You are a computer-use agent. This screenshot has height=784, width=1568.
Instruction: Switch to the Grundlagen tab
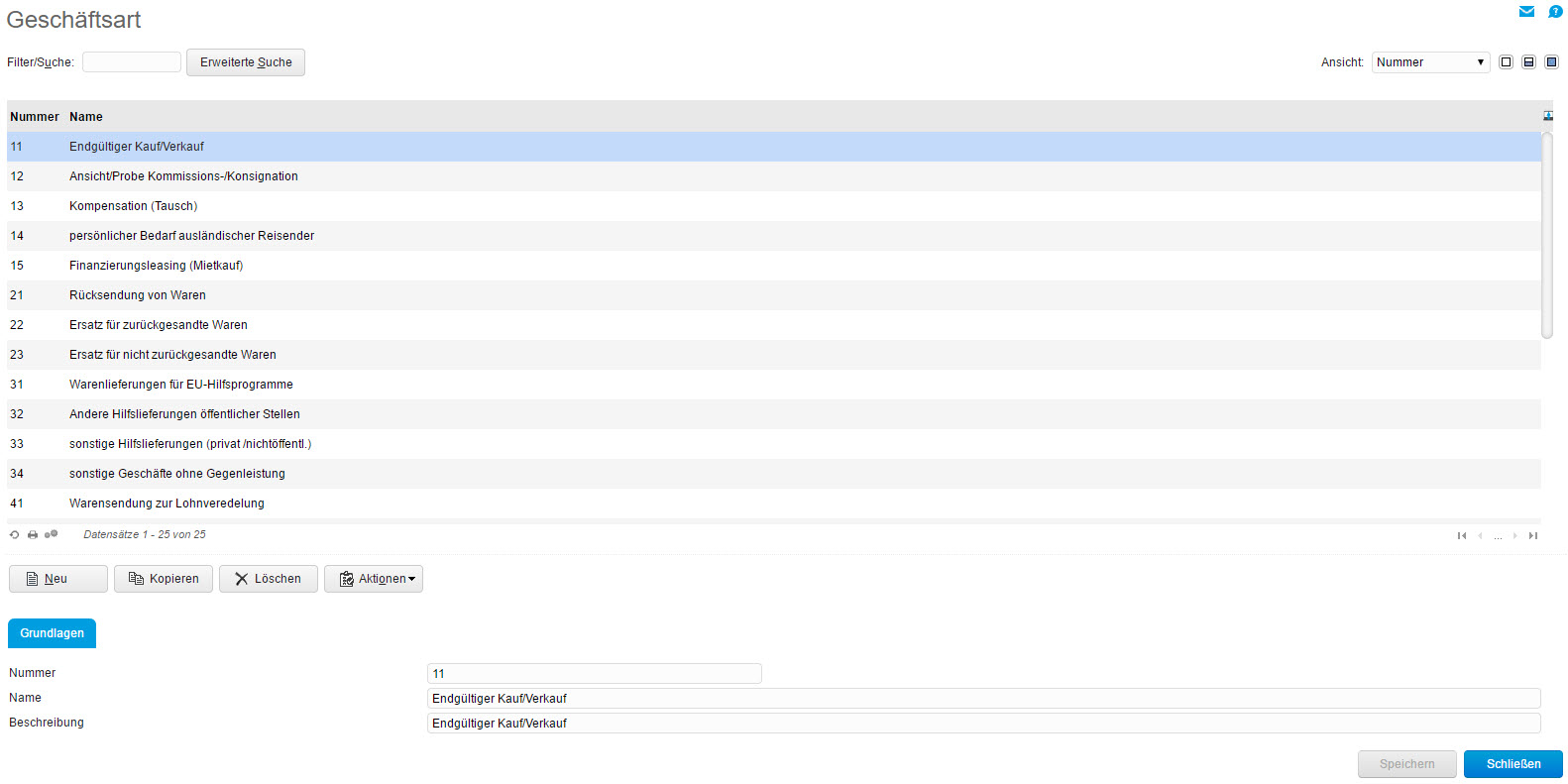(x=52, y=633)
